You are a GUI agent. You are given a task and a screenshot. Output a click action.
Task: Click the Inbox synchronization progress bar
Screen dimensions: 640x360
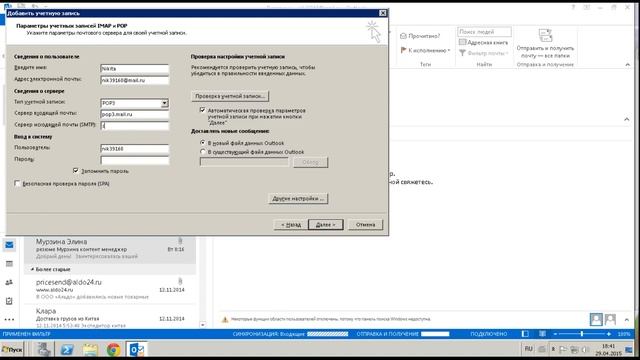coord(327,334)
